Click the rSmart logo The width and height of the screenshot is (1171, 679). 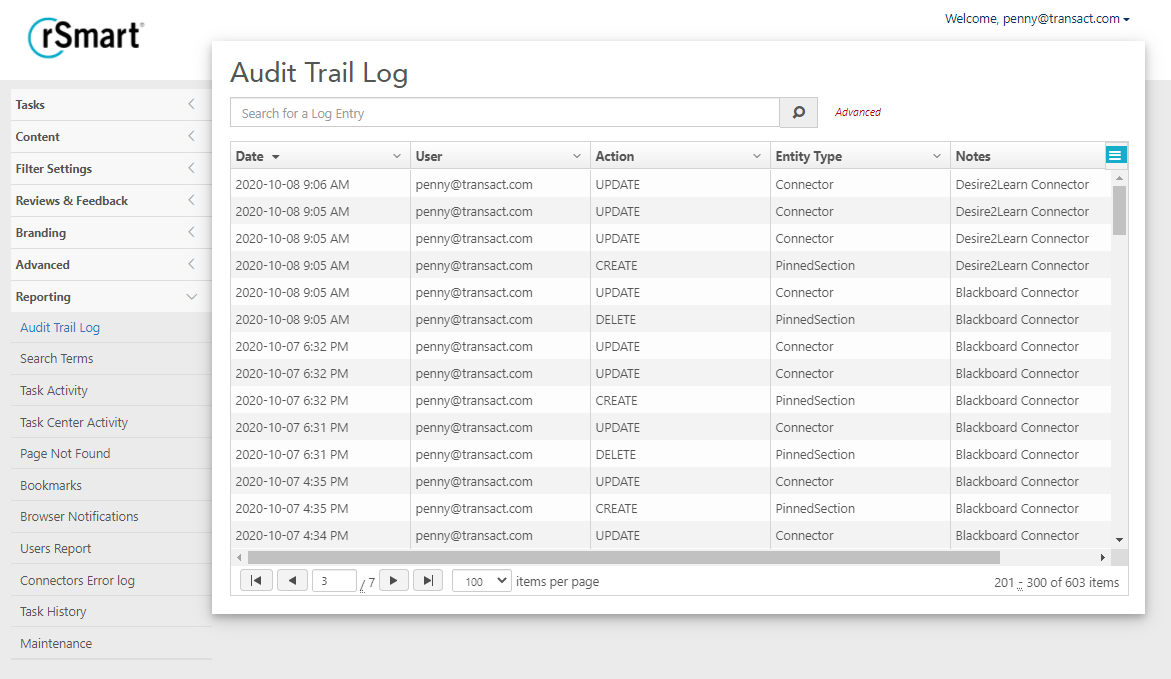(x=86, y=37)
